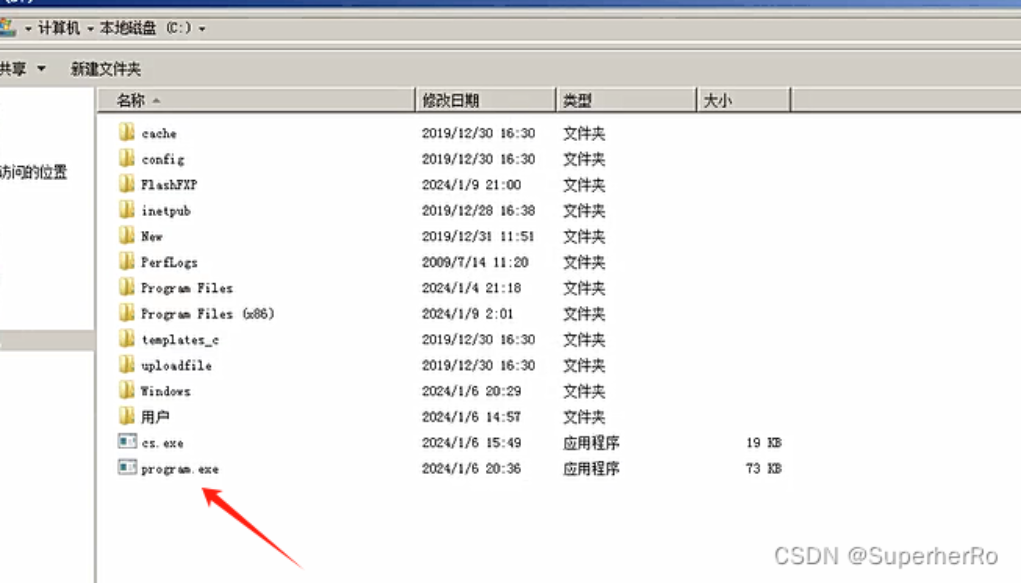
Task: Click the inetpub folder name
Action: 166,211
